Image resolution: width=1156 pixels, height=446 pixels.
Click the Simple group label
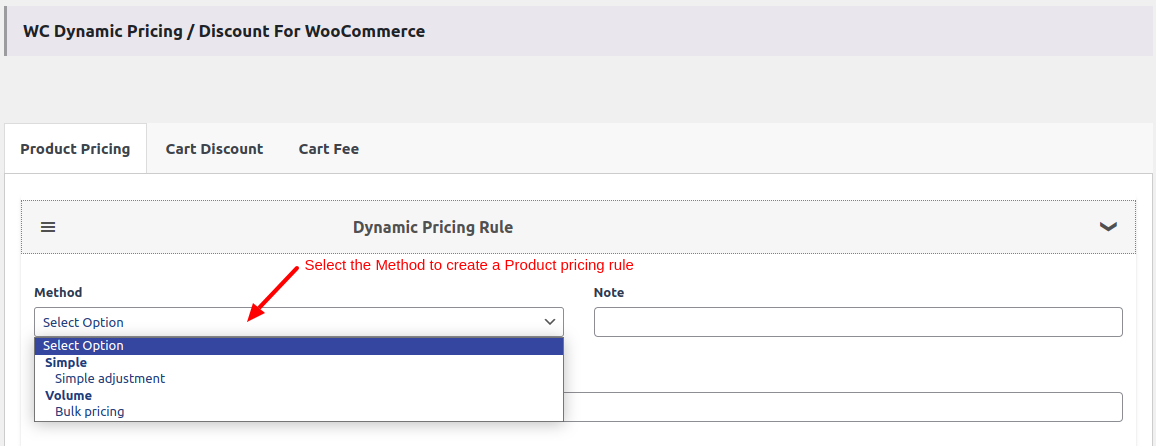(66, 363)
